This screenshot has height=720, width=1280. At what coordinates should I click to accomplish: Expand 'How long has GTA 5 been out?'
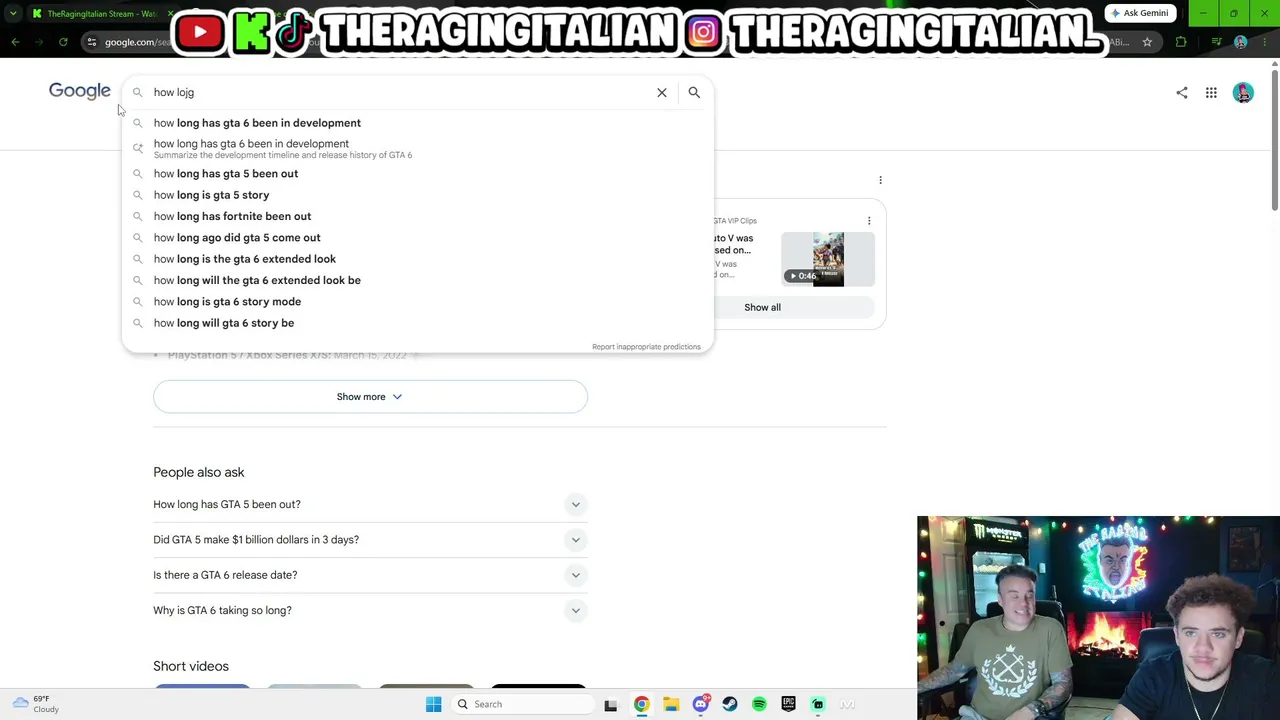[370, 504]
